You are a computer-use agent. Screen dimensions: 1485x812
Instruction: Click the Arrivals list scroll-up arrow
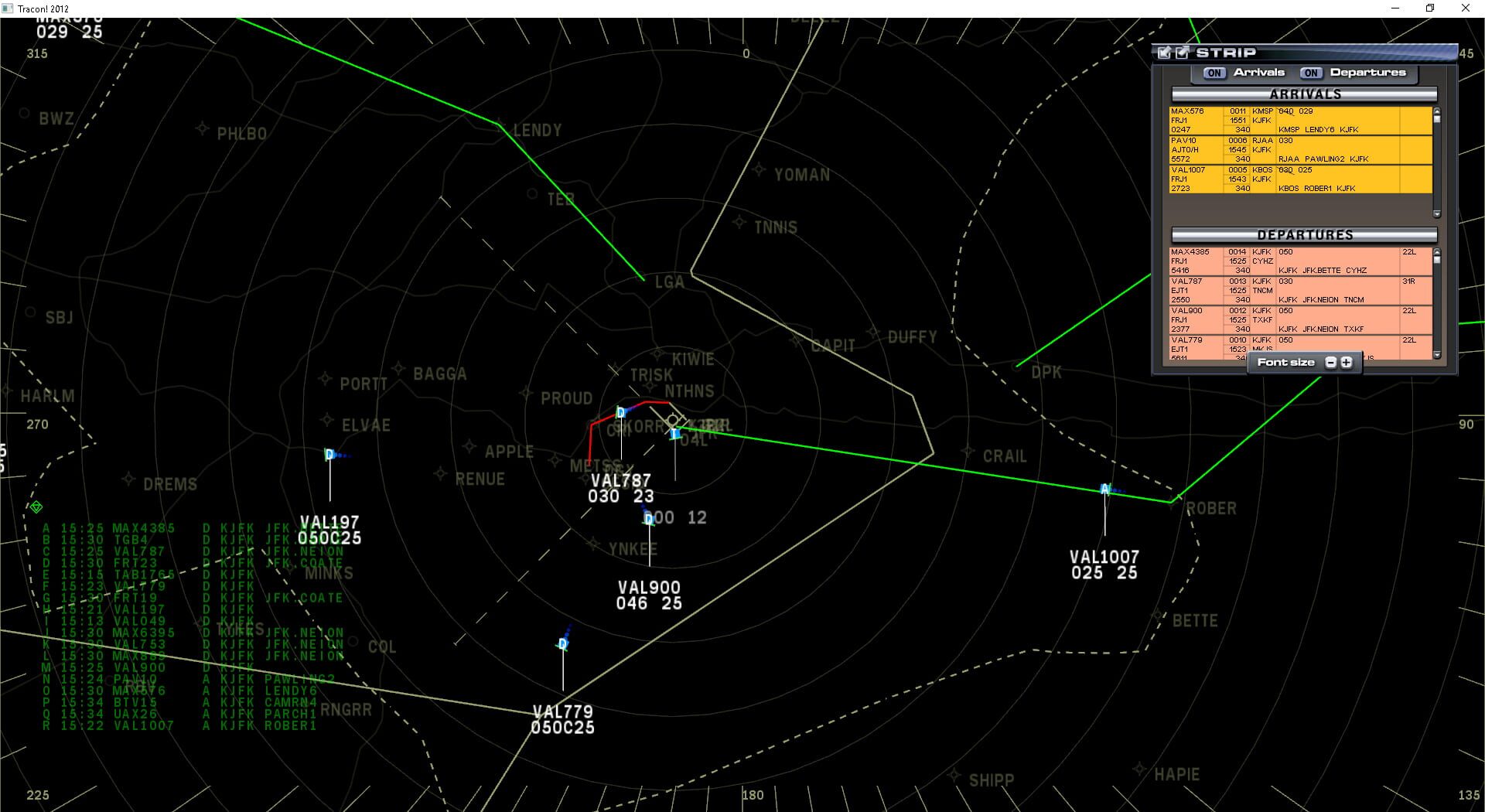coord(1437,111)
